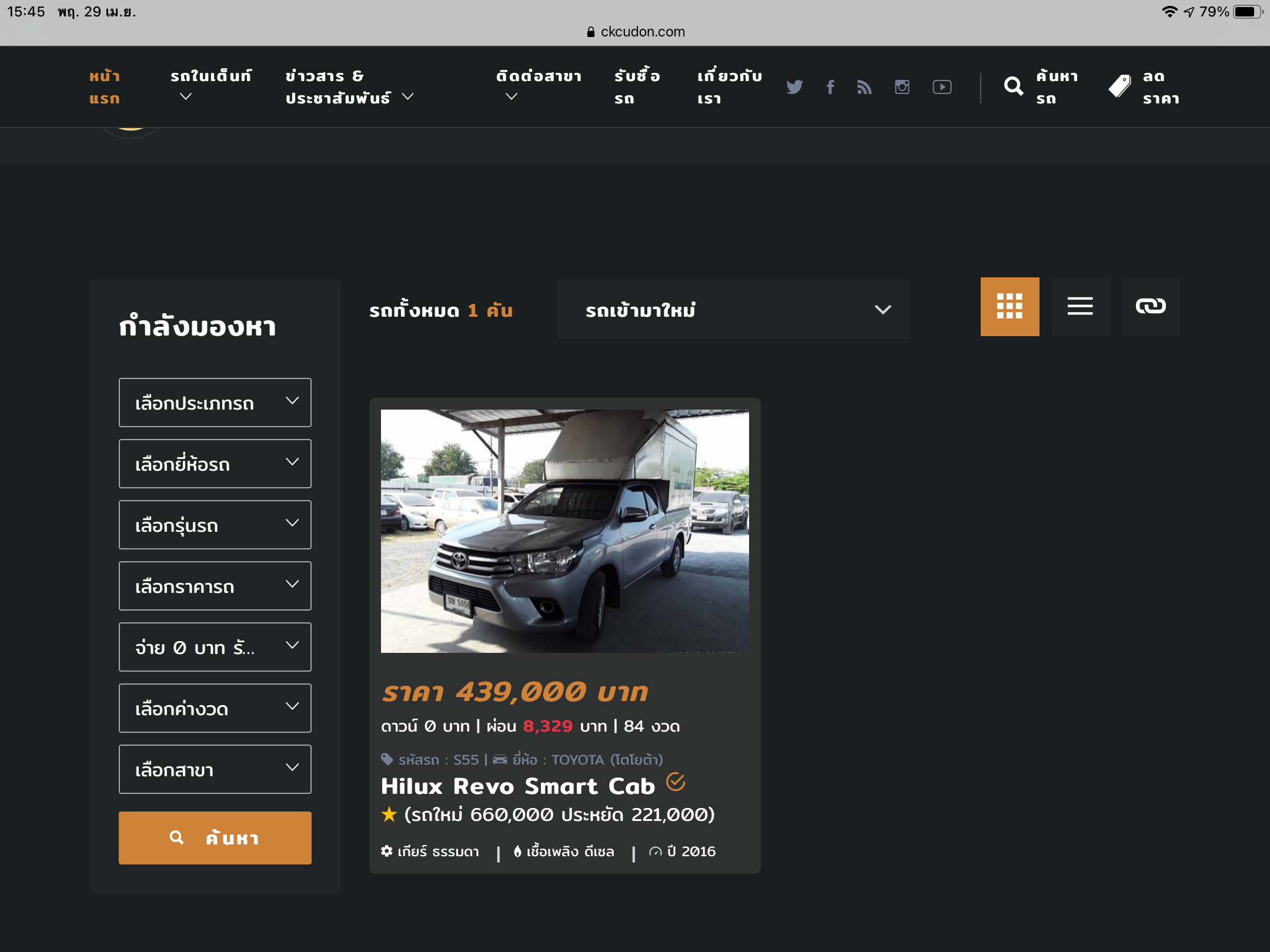Image resolution: width=1270 pixels, height=952 pixels.
Task: Click the magnifier search car icon
Action: [1013, 87]
